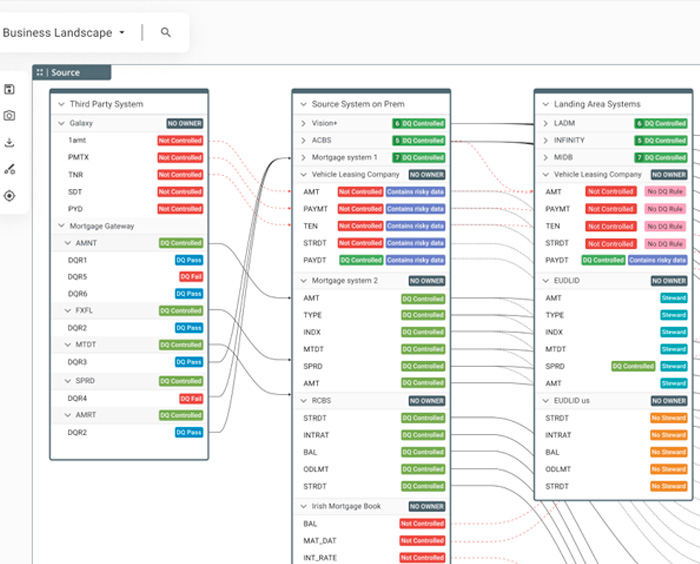Select the BAL row in RCBS
Viewport: 700px width, 564px height.
pyautogui.click(x=371, y=452)
